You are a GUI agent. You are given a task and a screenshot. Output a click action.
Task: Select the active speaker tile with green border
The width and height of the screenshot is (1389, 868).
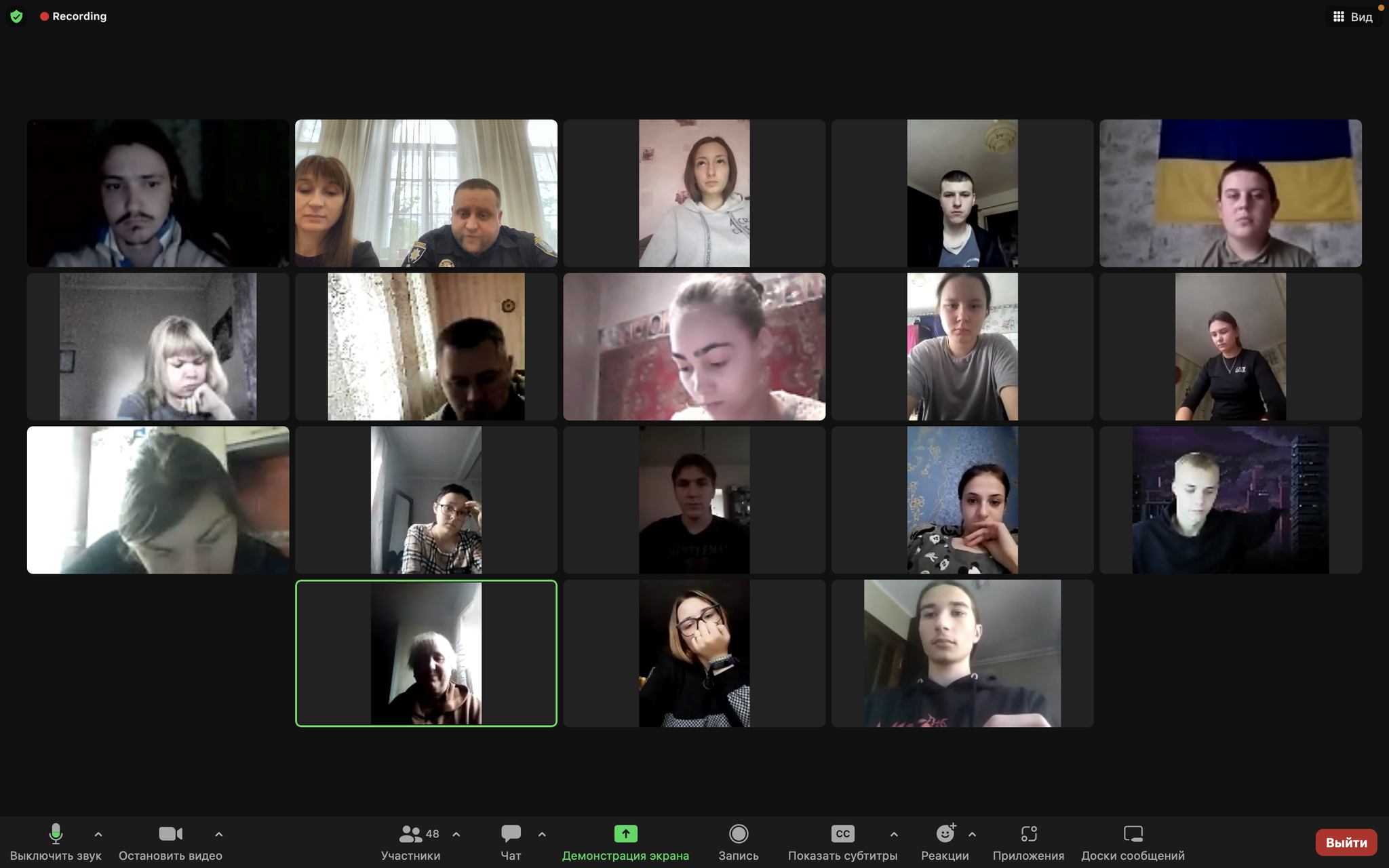coord(426,653)
